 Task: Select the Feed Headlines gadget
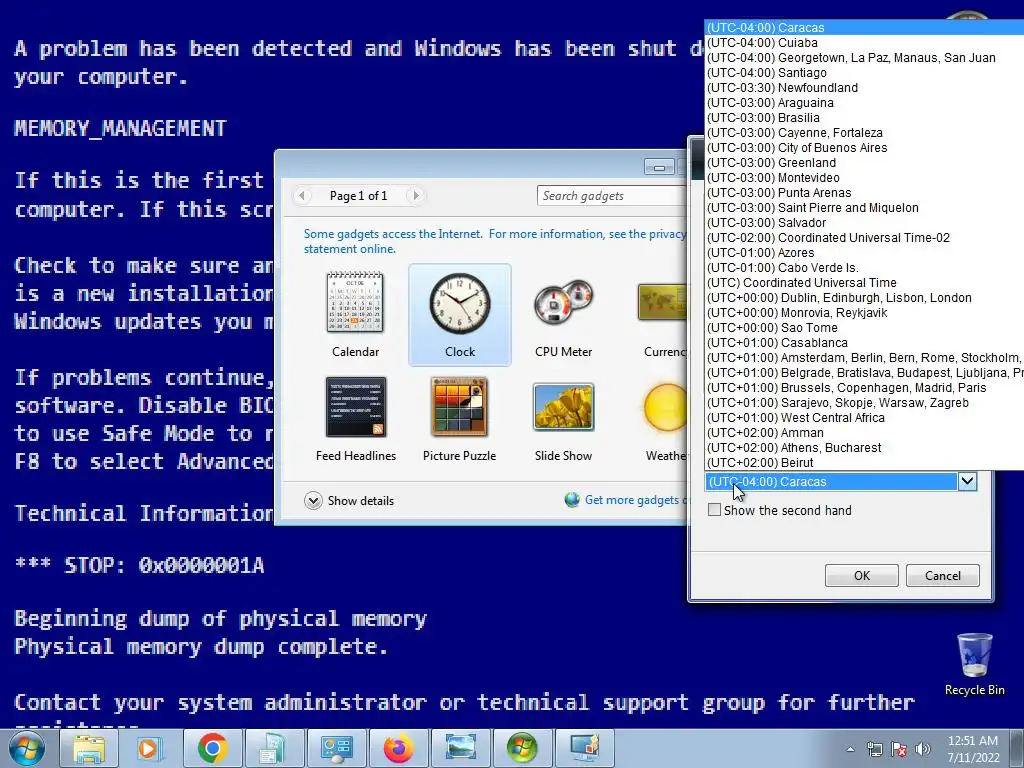(x=355, y=419)
